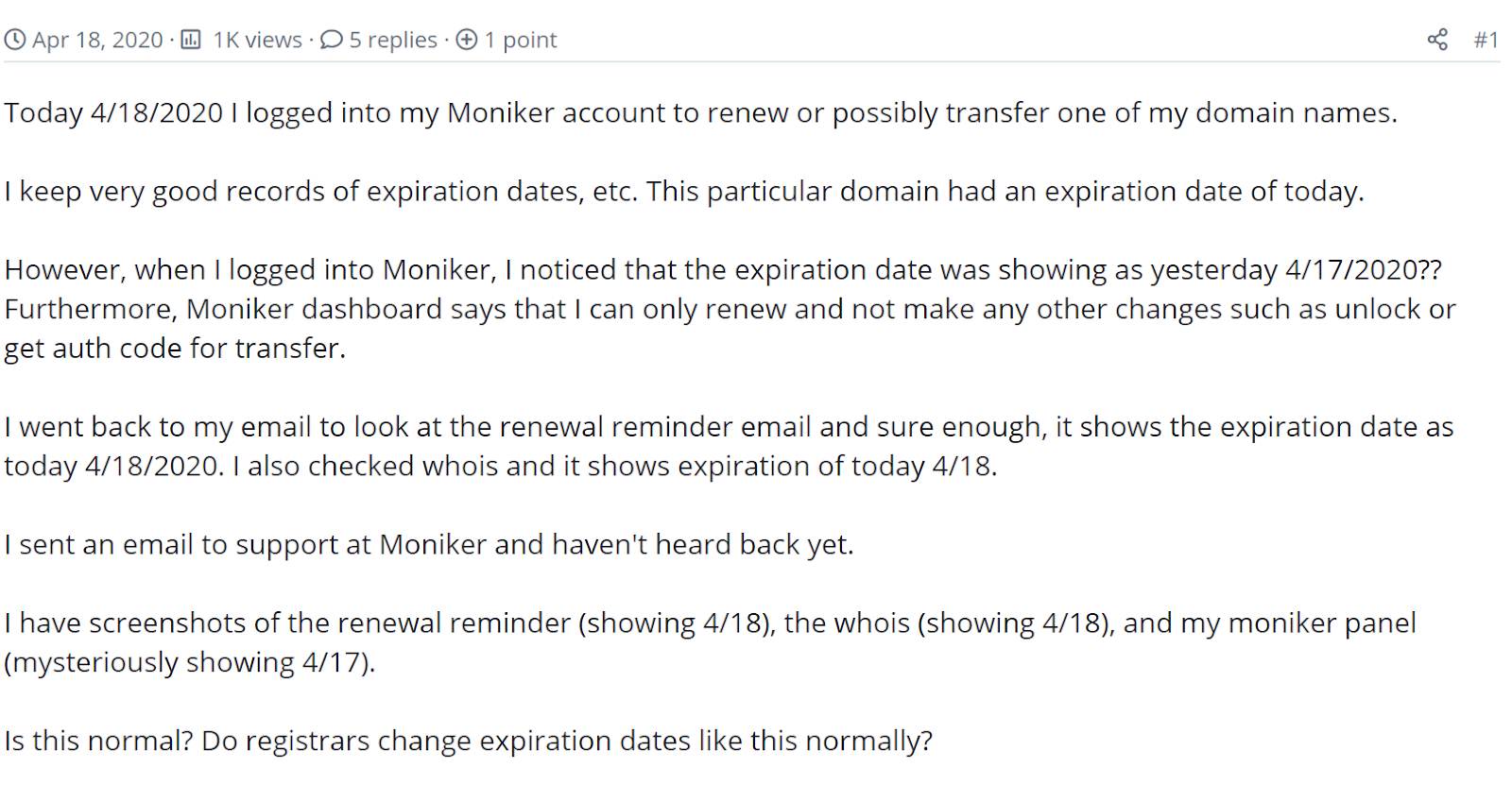Open the 5 replies link
The height and width of the screenshot is (785, 1512).
(393, 40)
